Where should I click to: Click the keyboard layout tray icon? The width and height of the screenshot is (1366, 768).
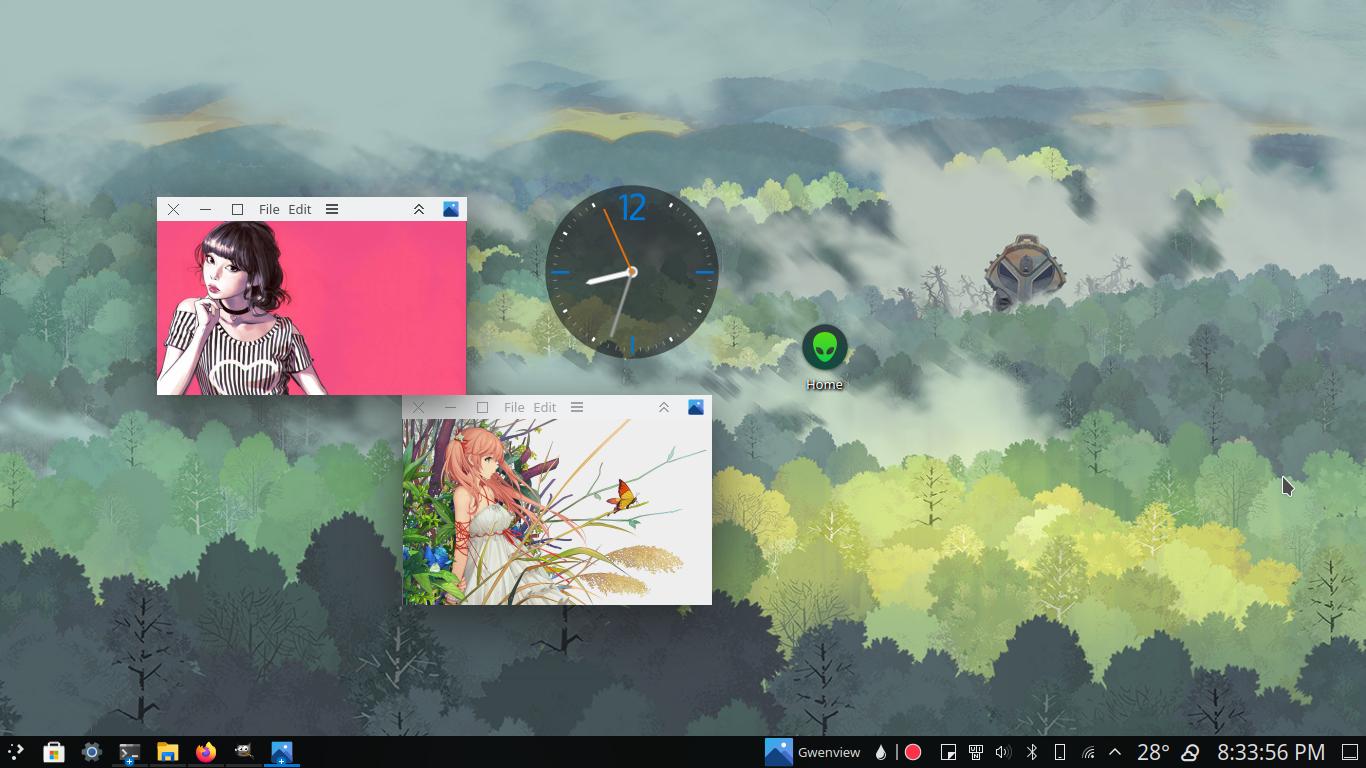tap(976, 752)
